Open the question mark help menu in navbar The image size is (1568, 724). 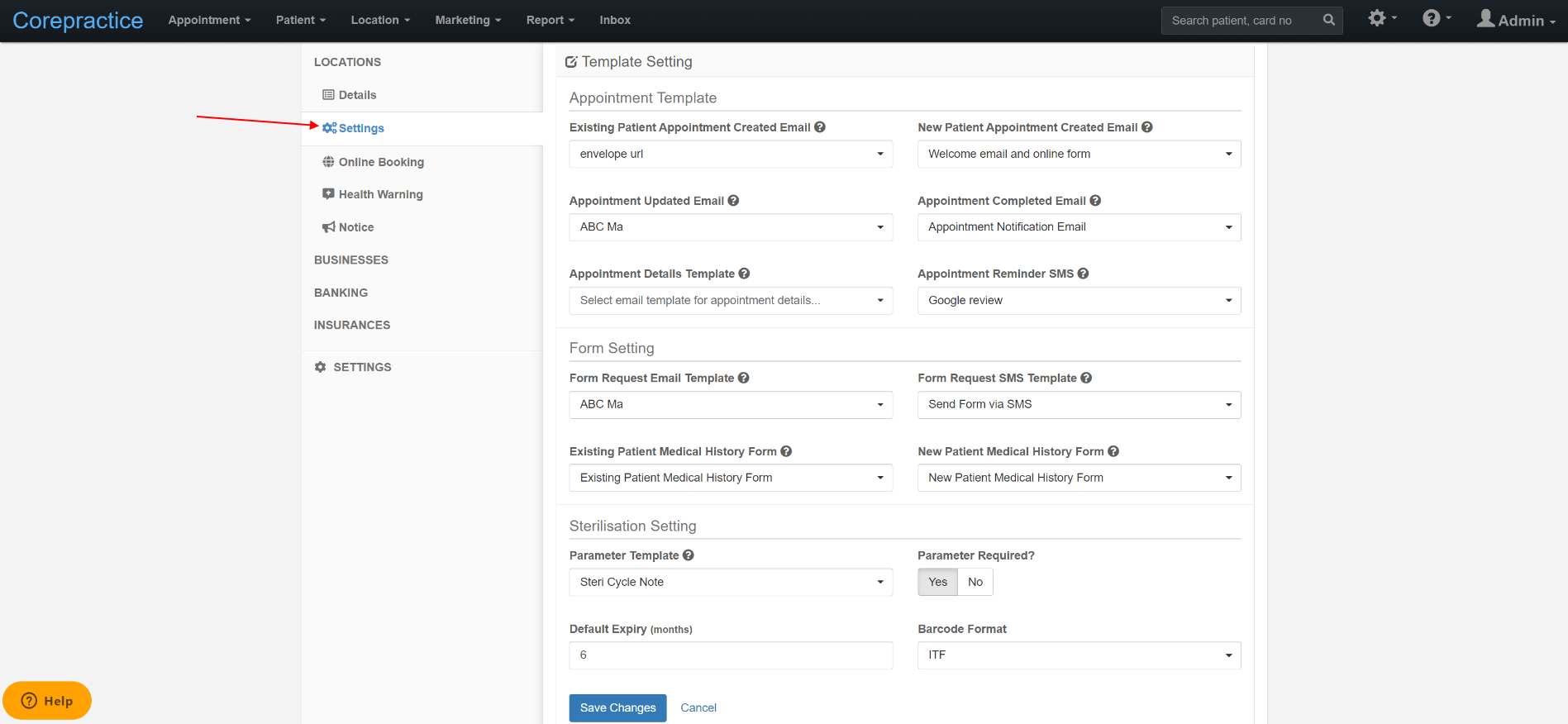(1437, 18)
